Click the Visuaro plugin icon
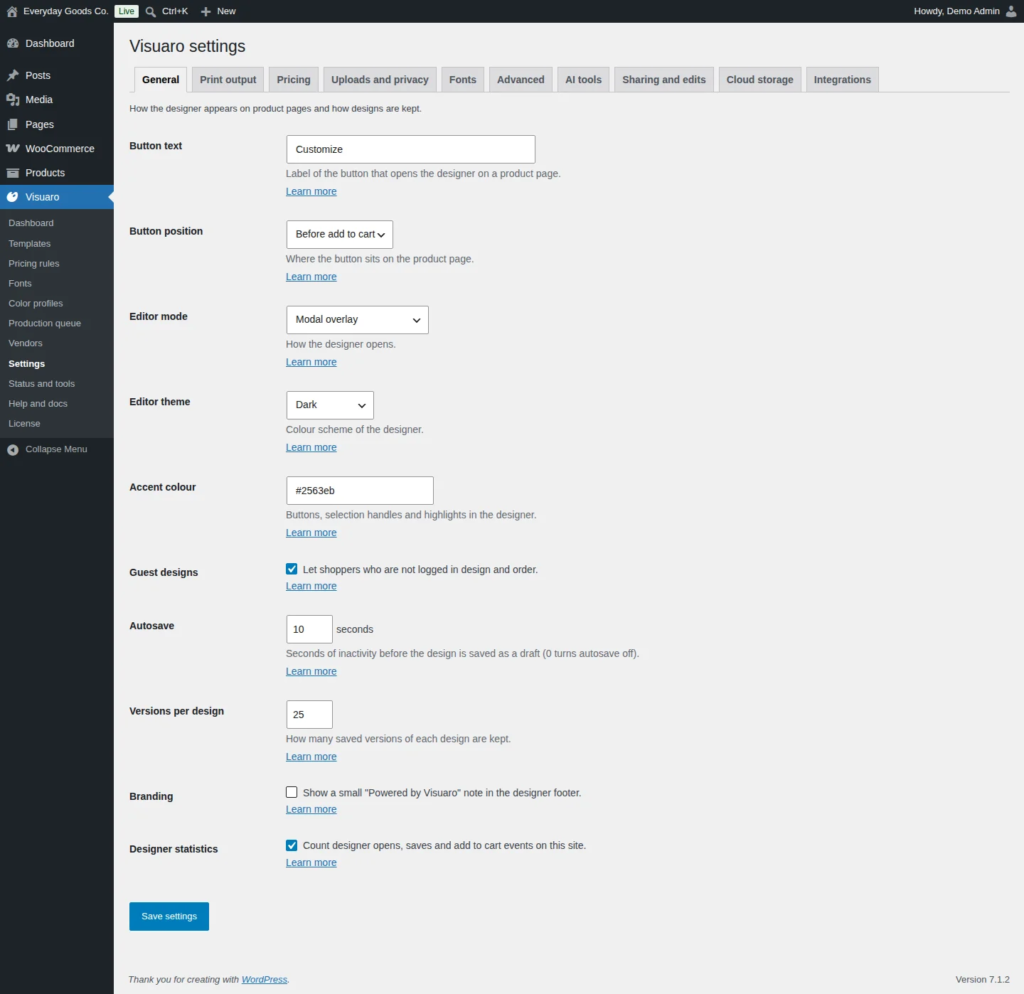Screen dimensions: 1024x994 point(12,197)
